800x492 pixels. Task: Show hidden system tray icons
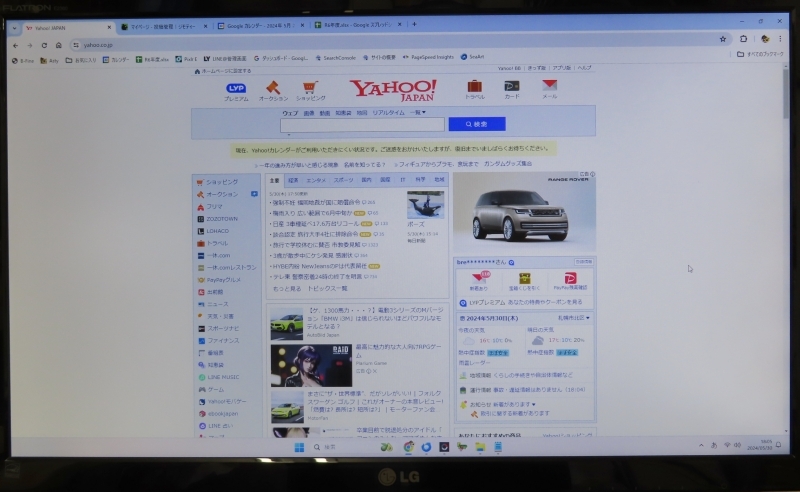pos(702,446)
